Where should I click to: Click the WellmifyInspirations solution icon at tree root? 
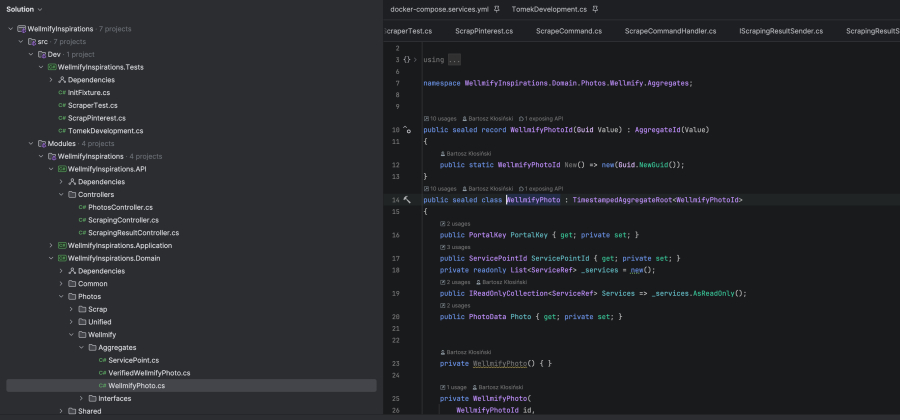(x=21, y=29)
